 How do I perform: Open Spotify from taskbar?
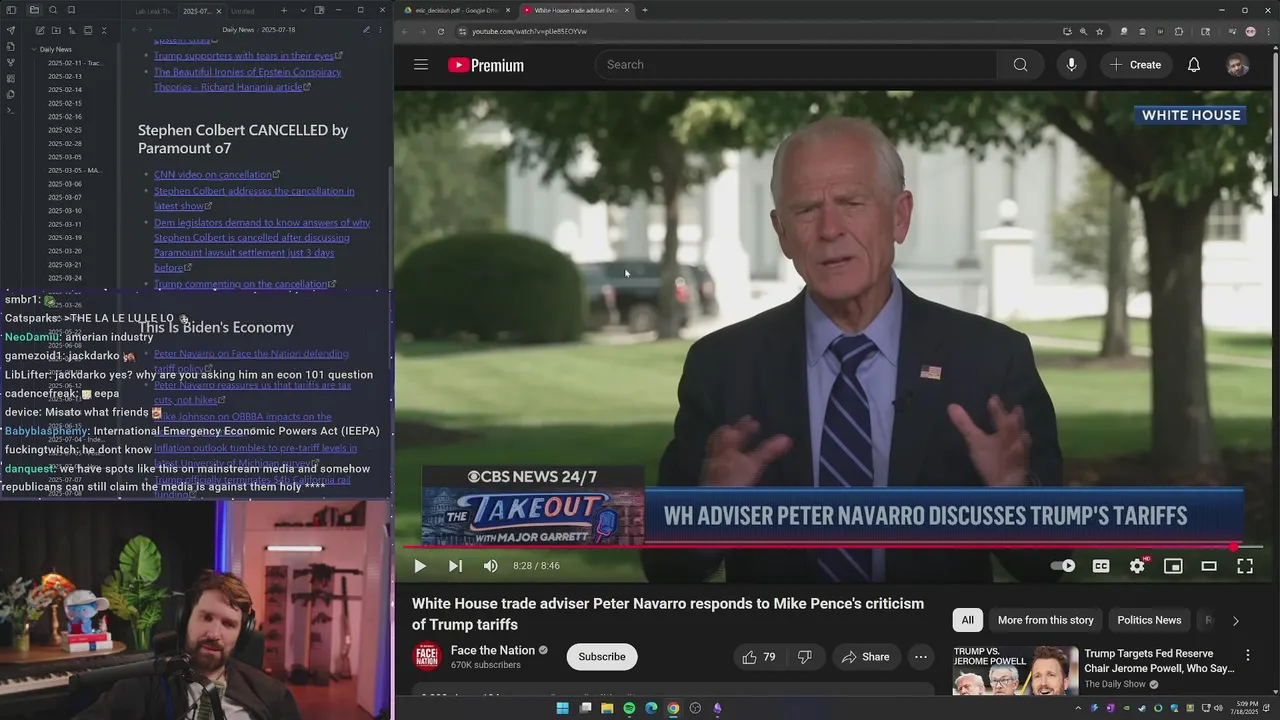click(629, 708)
